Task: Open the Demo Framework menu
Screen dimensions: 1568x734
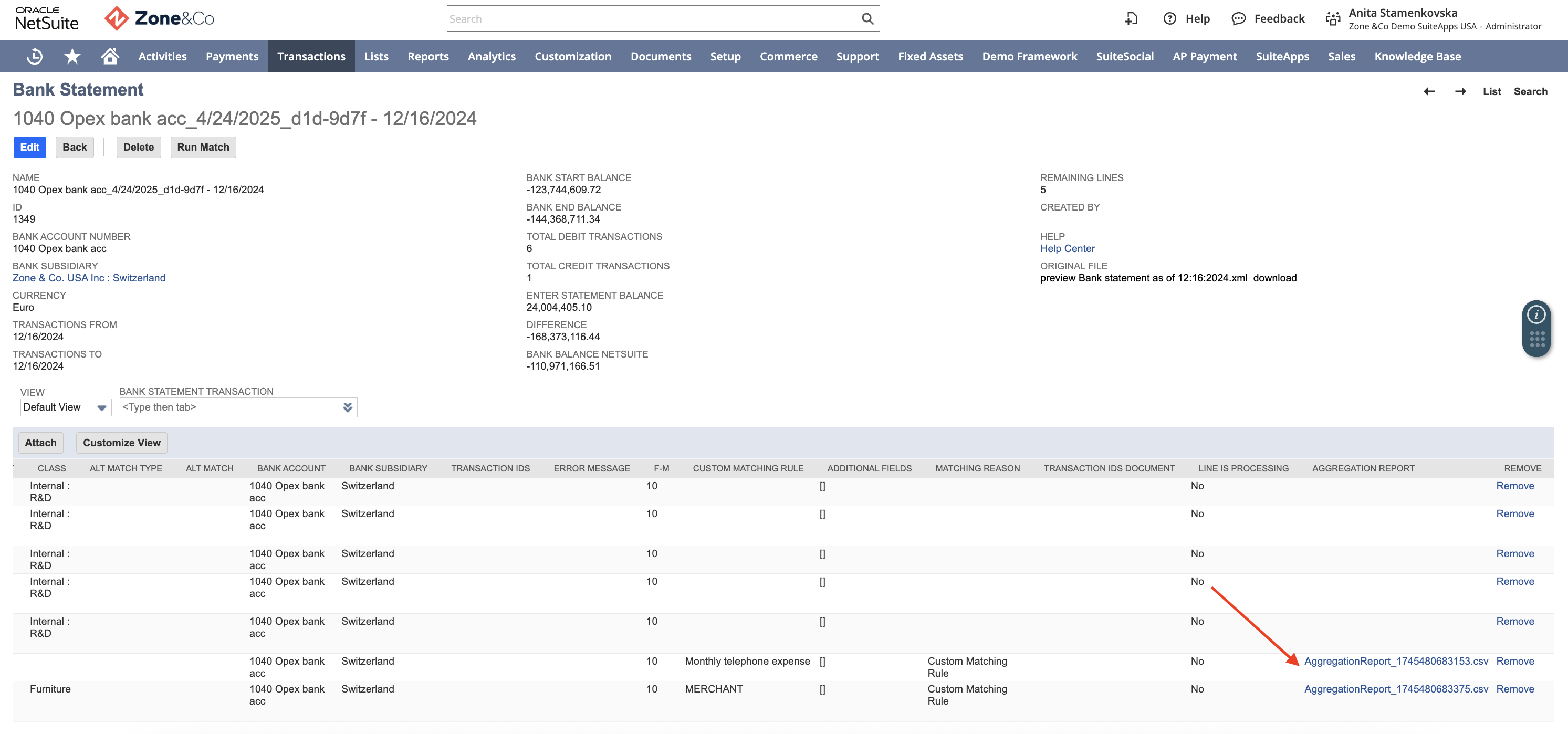Action: click(1029, 56)
